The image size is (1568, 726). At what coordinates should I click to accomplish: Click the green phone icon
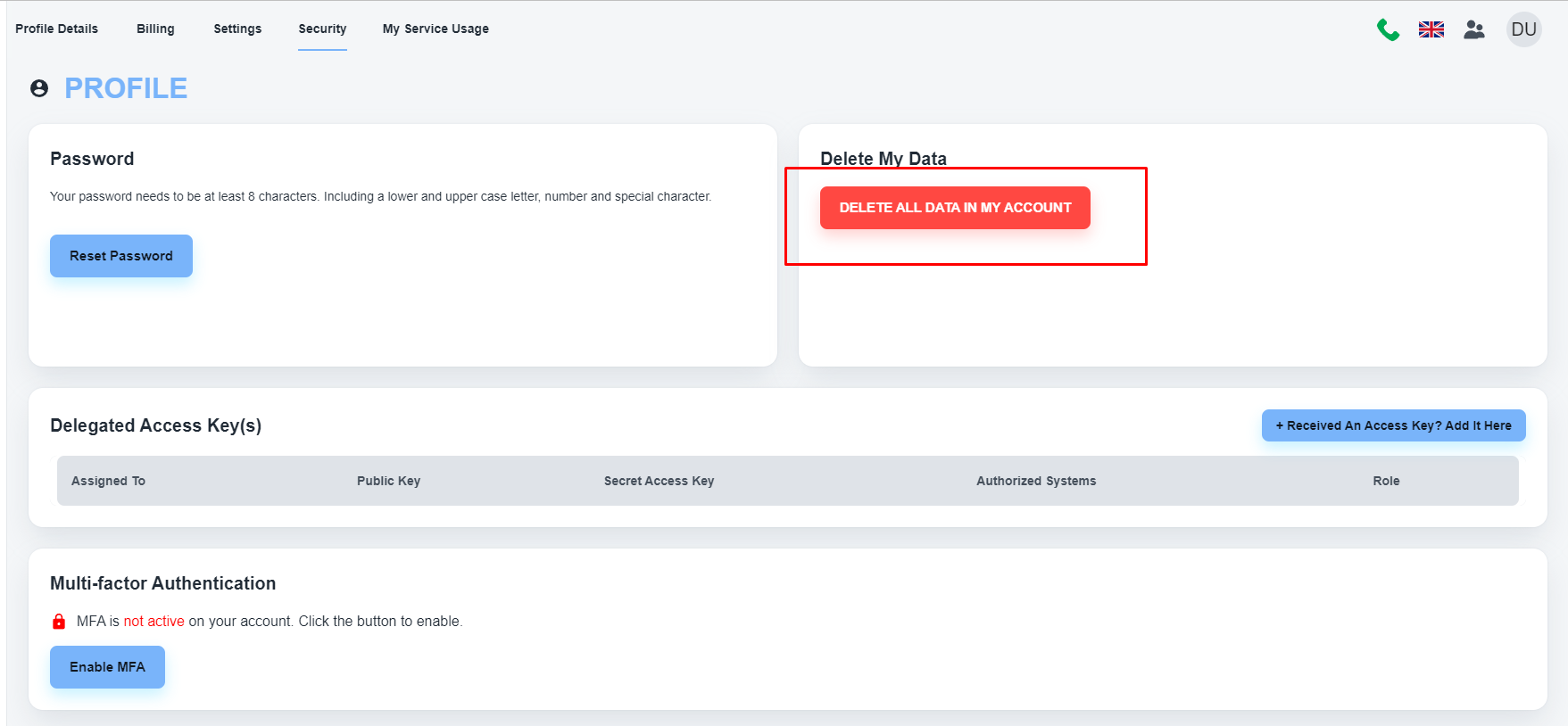point(1388,29)
